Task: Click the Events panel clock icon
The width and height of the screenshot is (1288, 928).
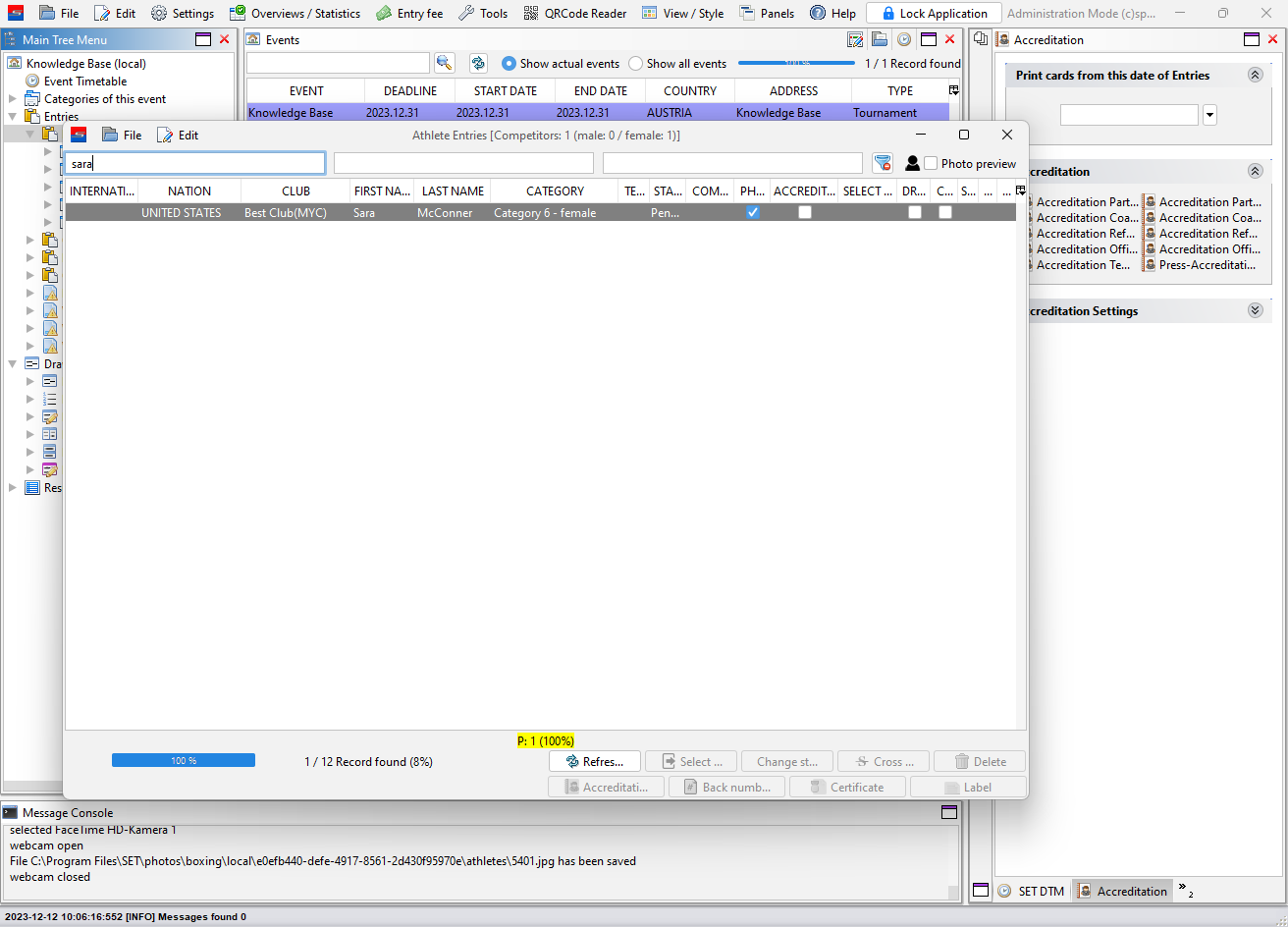Action: (x=903, y=40)
